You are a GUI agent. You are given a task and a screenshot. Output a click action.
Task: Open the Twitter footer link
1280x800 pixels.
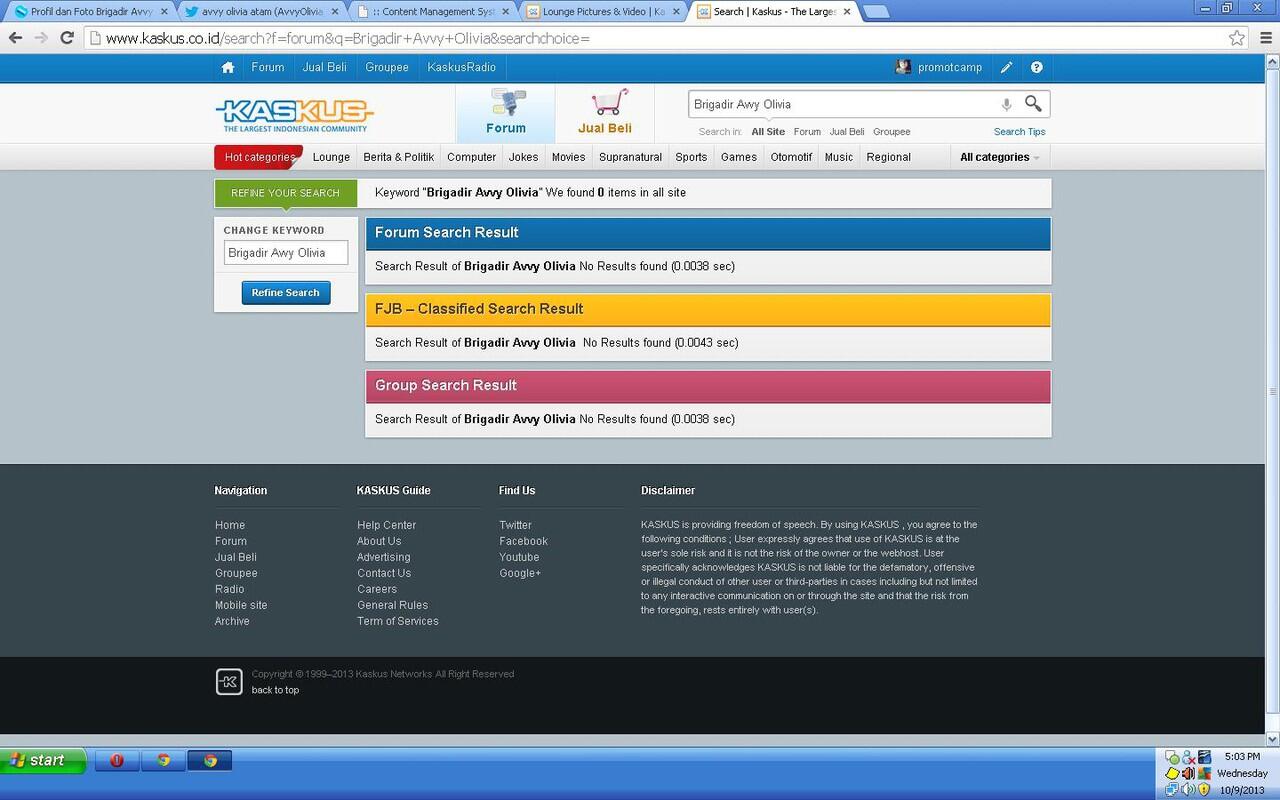pos(516,525)
